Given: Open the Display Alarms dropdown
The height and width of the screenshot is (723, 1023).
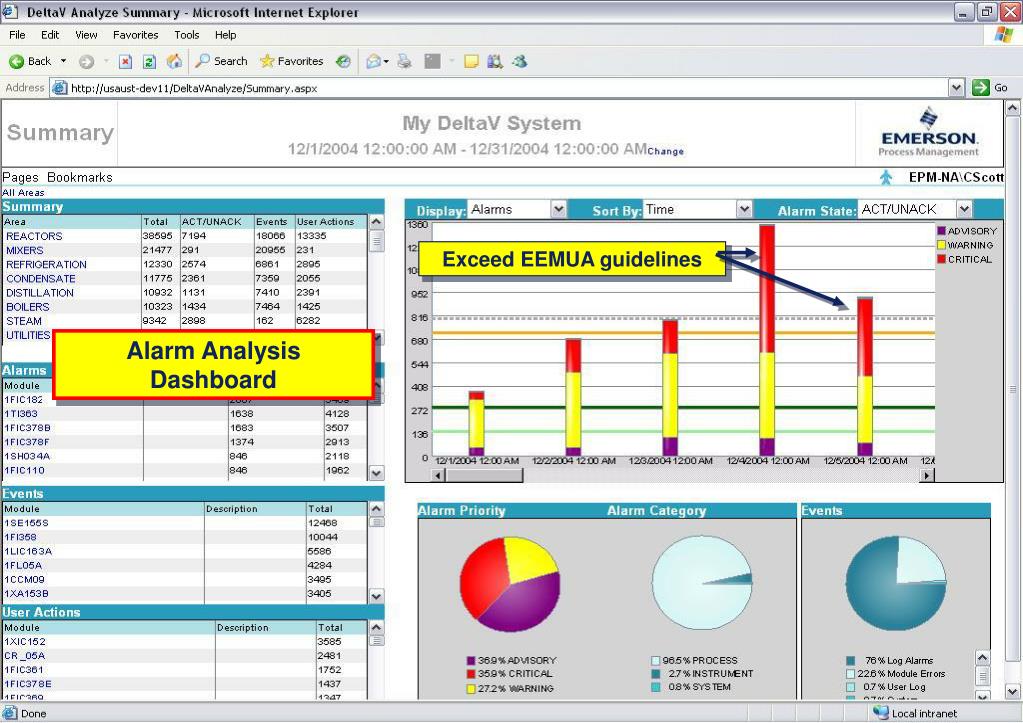Looking at the screenshot, I should pyautogui.click(x=558, y=209).
